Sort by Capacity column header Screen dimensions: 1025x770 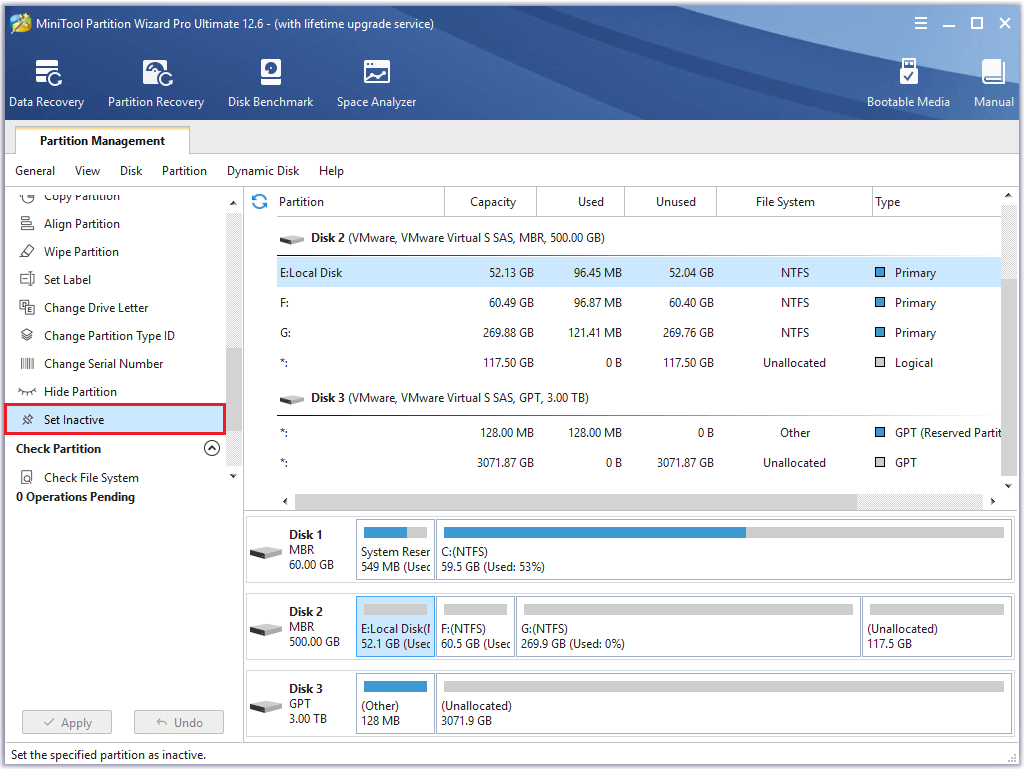click(x=493, y=201)
